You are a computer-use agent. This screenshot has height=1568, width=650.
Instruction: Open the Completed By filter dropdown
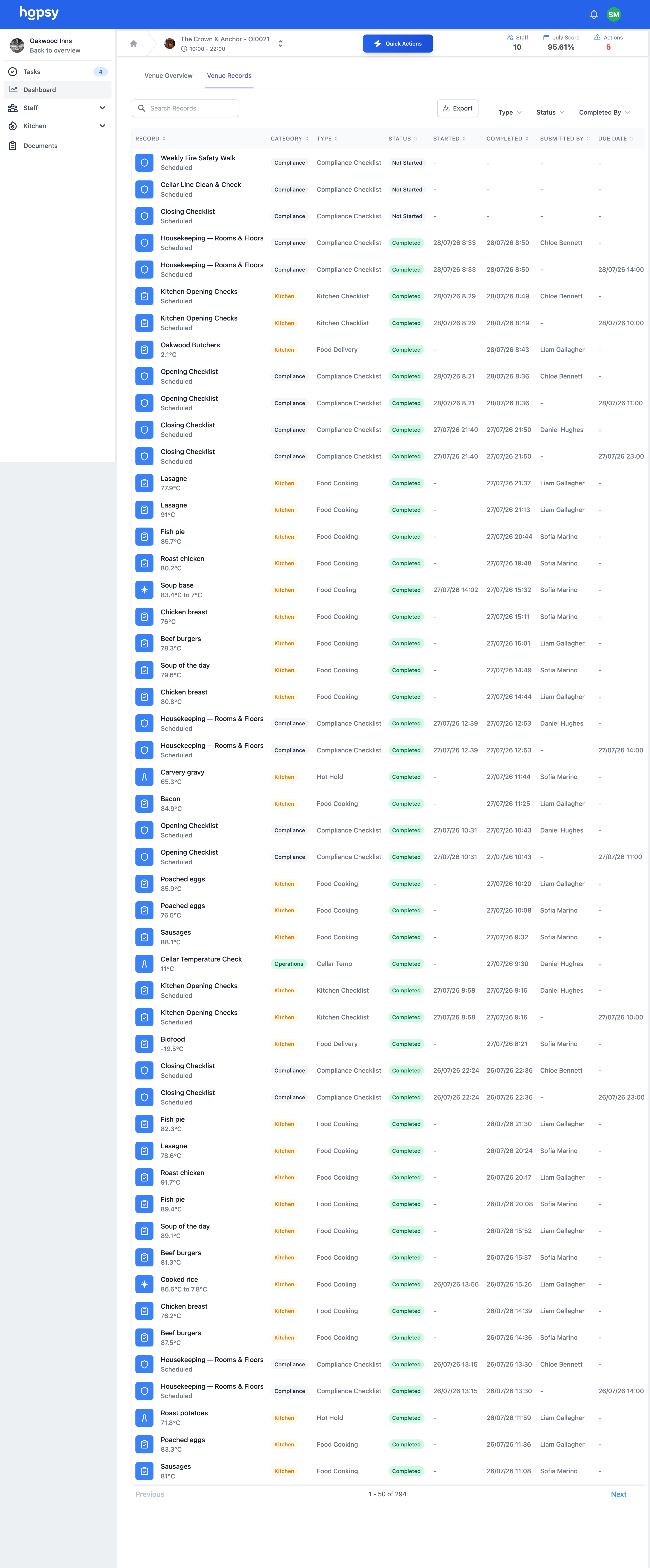(604, 113)
